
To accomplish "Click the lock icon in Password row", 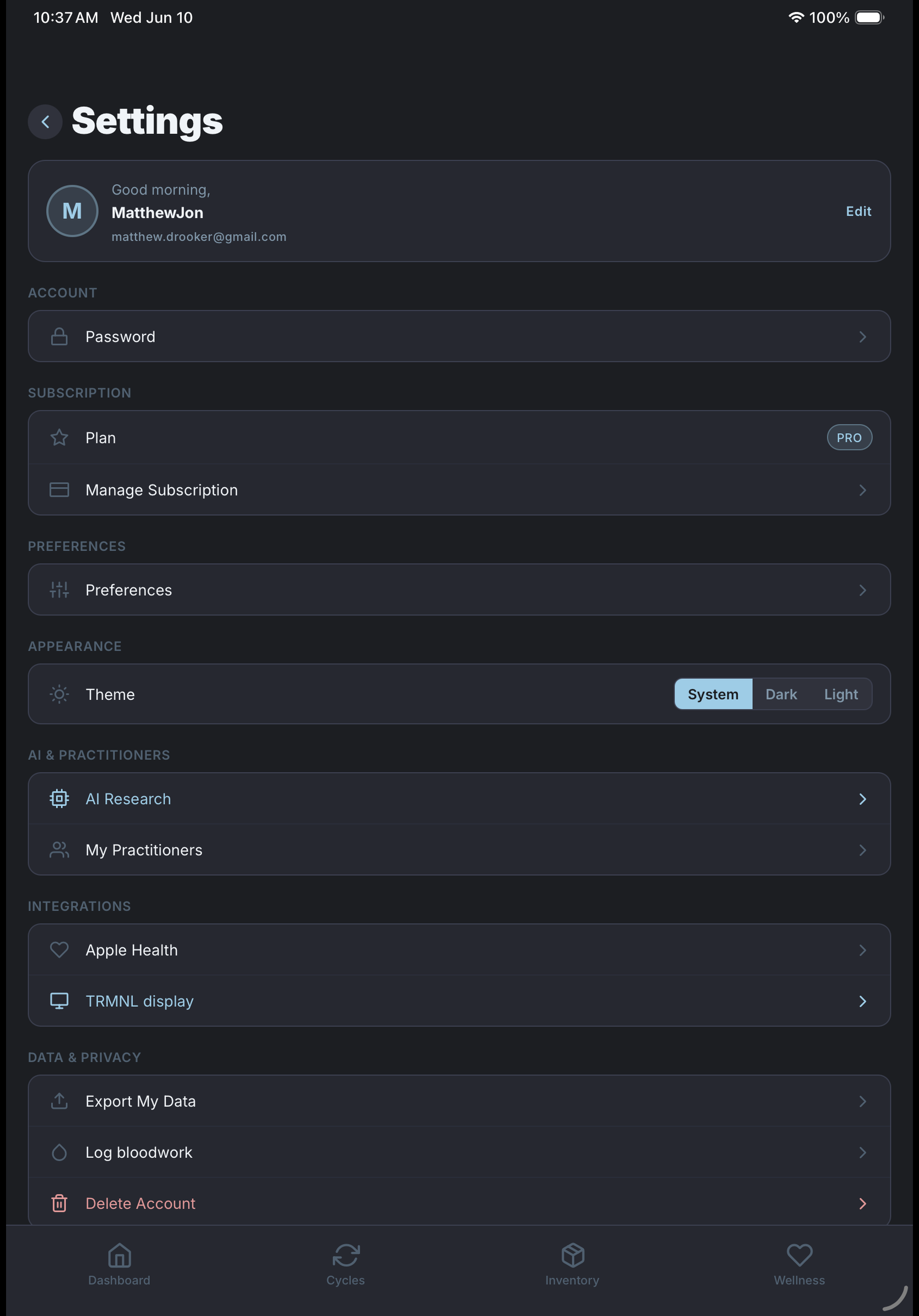I will [x=59, y=337].
